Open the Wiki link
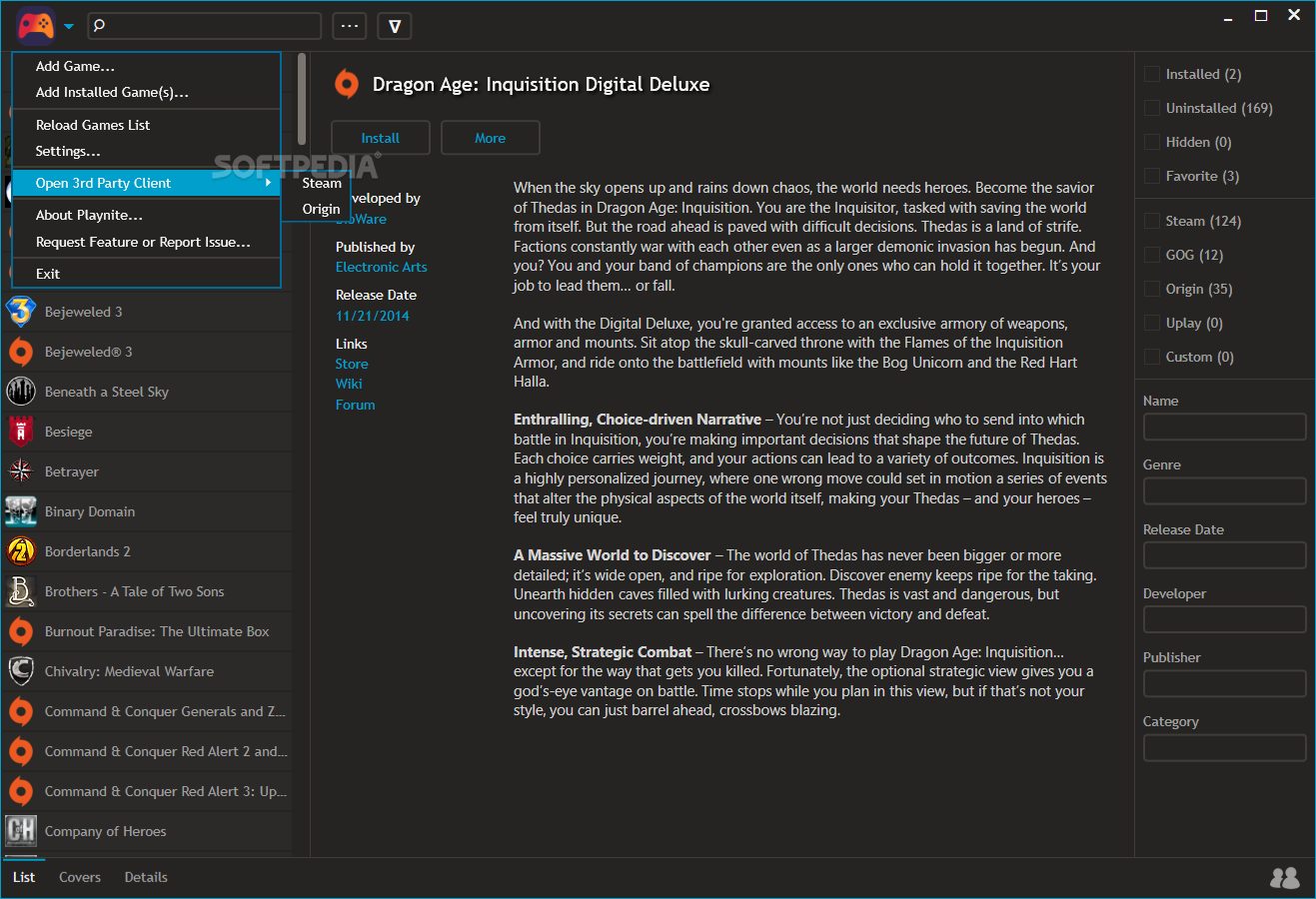 pos(349,384)
